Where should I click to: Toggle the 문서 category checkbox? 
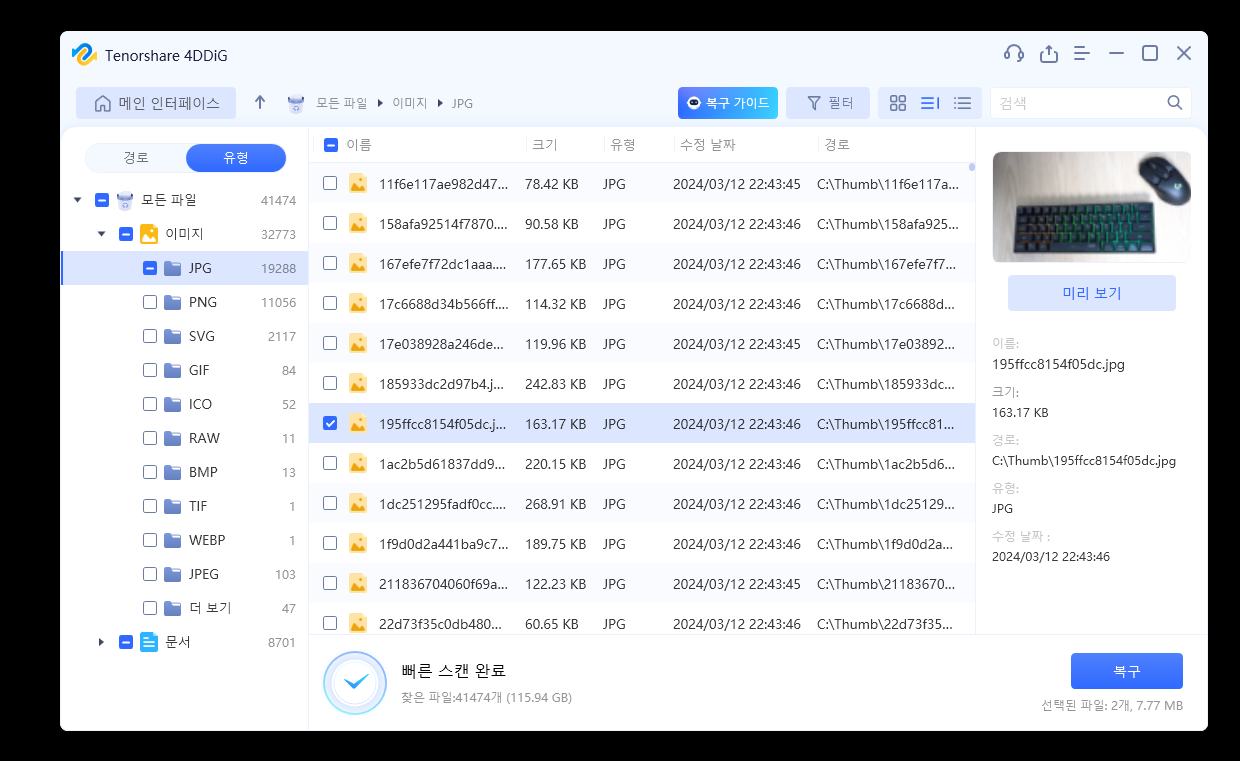click(125, 642)
